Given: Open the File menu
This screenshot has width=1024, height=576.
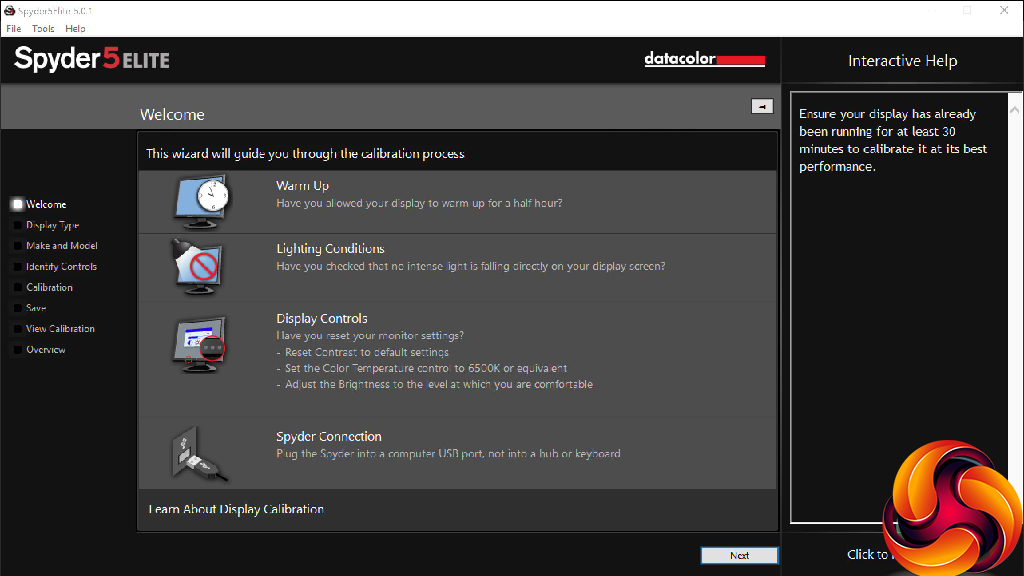Looking at the screenshot, I should (x=14, y=29).
